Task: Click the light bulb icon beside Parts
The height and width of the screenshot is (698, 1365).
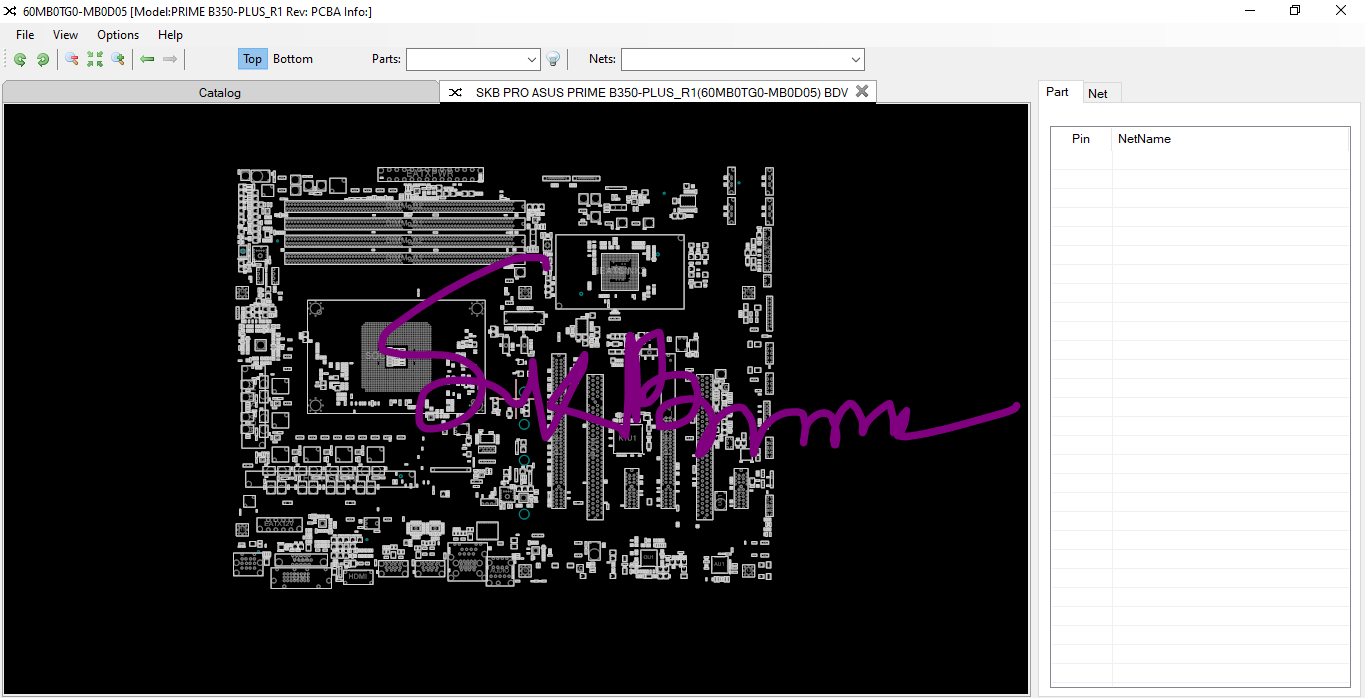Action: point(553,60)
